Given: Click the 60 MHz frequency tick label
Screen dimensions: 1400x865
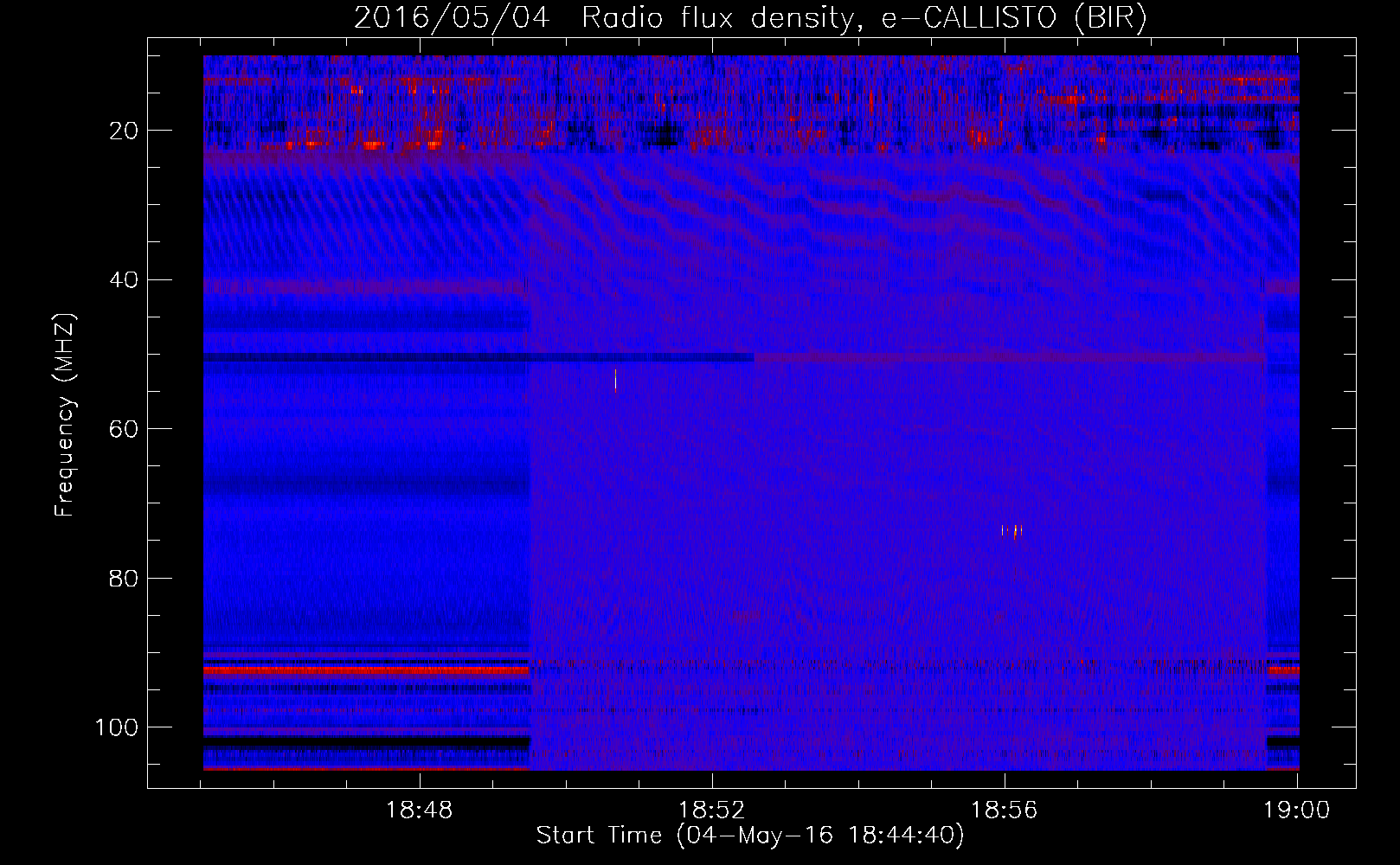Looking at the screenshot, I should 125,429.
